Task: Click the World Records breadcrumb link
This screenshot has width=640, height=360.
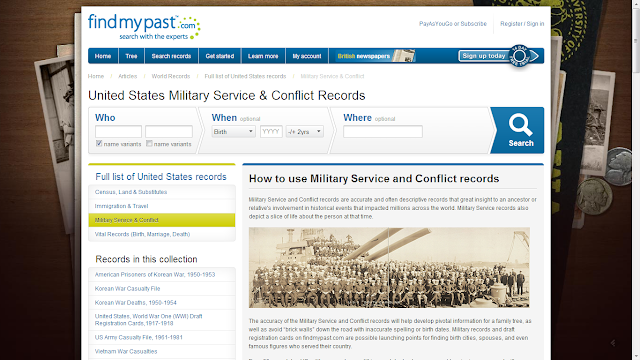Action: tap(171, 76)
